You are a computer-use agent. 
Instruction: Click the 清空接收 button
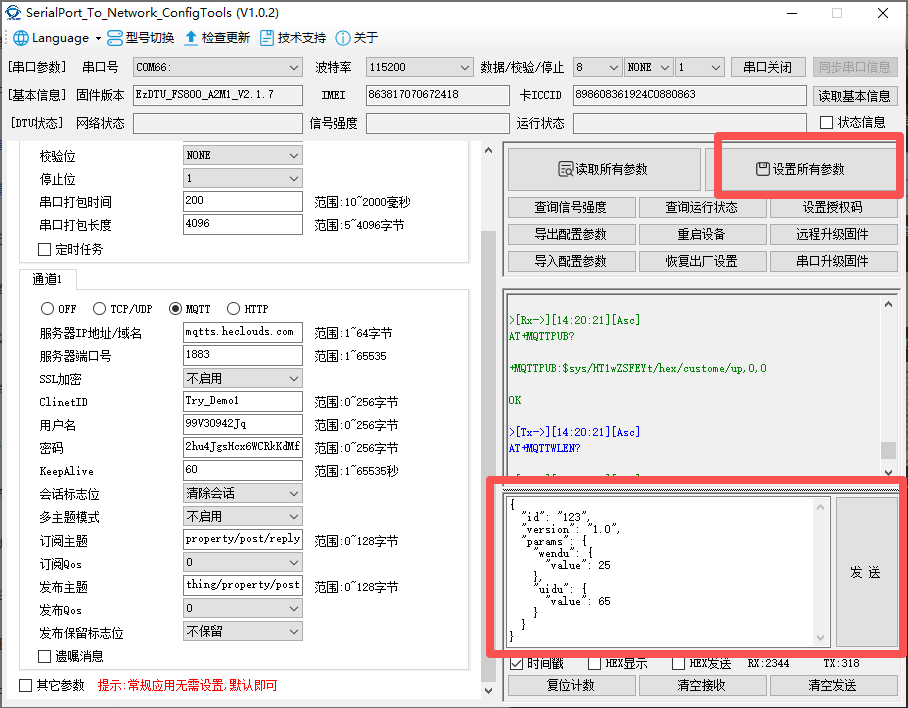(x=702, y=686)
